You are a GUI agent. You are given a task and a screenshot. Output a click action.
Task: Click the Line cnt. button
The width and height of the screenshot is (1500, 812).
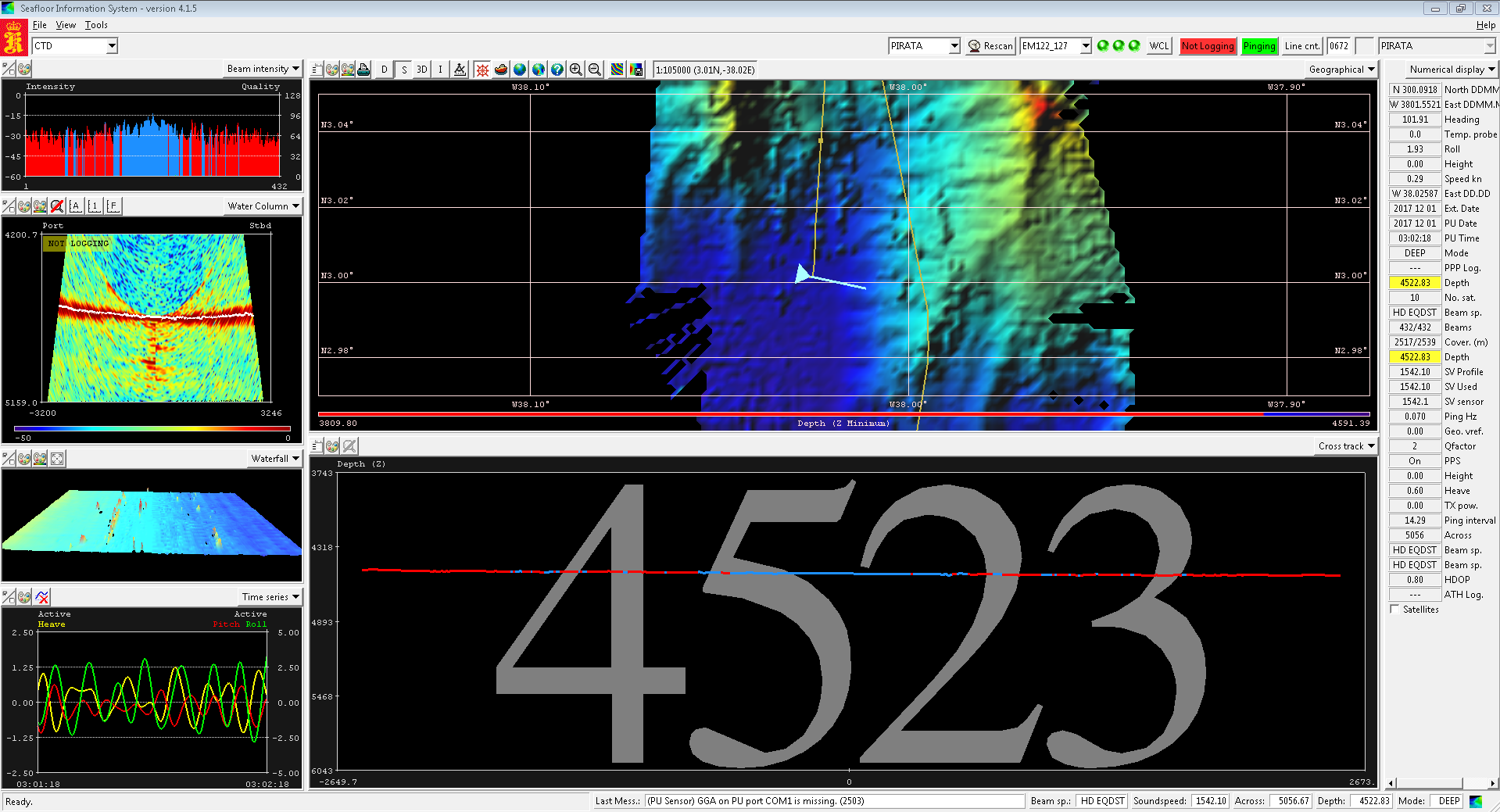pyautogui.click(x=1301, y=46)
